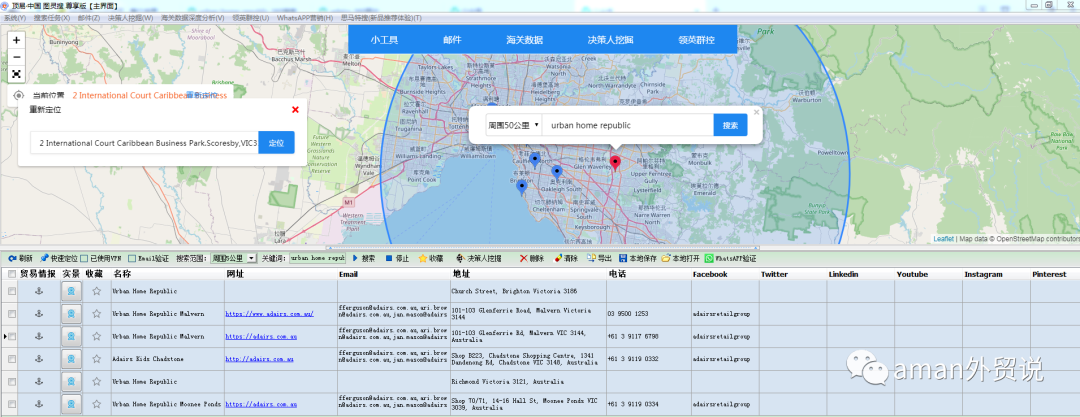1080x417 pixels.
Task: Switch to the 领英群控 blue tab
Action: (x=696, y=40)
